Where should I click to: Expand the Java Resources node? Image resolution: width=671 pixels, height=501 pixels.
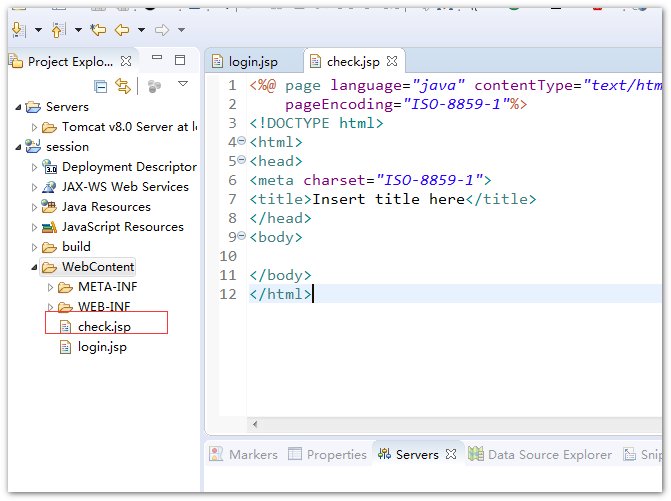click(x=35, y=207)
